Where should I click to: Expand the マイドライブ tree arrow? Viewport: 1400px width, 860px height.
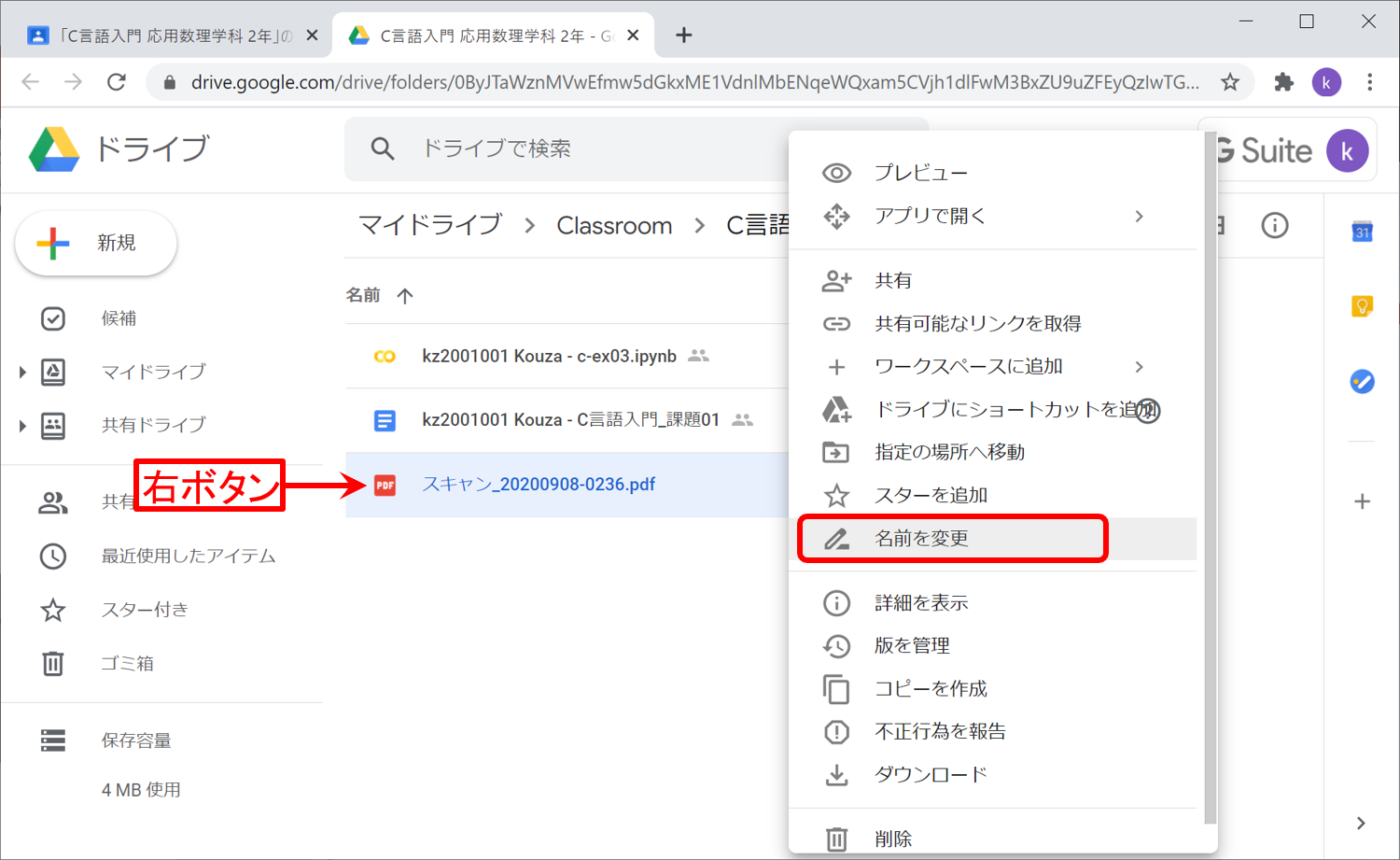point(22,373)
